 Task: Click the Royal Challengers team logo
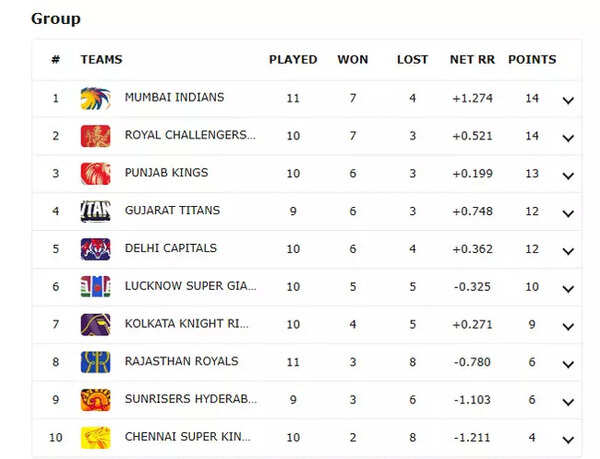coord(96,136)
